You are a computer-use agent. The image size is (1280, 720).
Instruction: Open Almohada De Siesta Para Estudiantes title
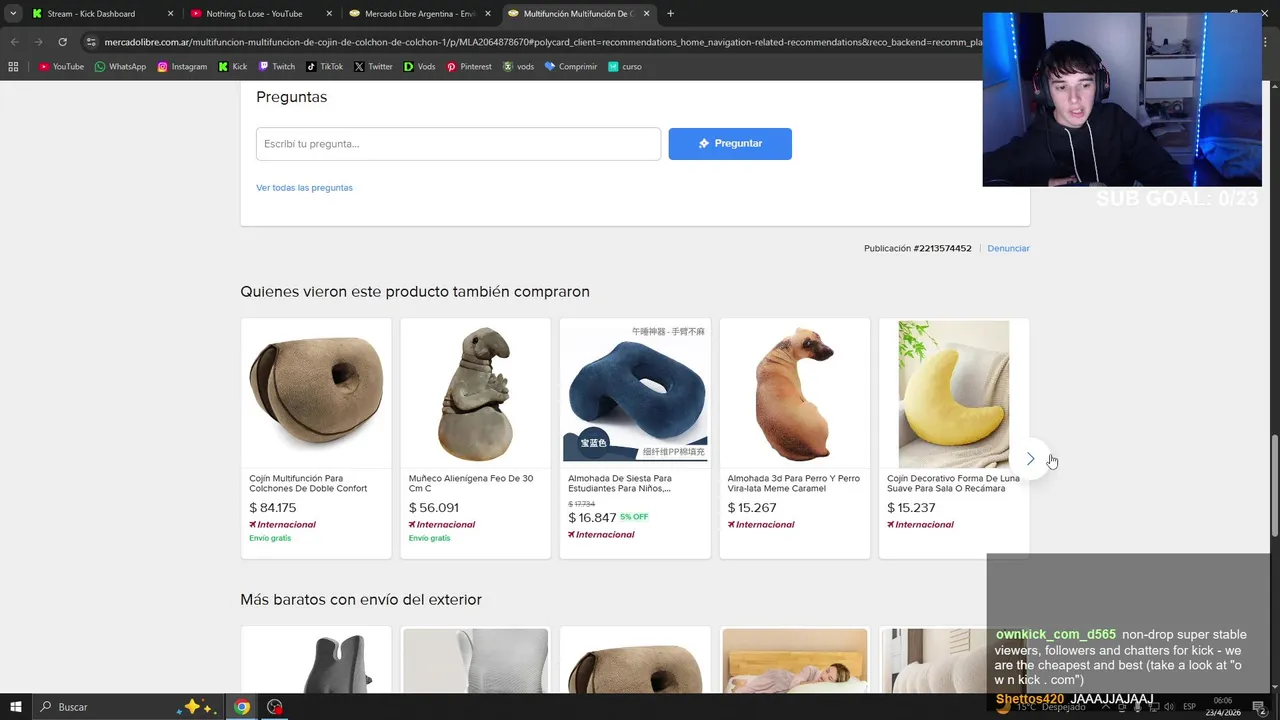(x=620, y=484)
